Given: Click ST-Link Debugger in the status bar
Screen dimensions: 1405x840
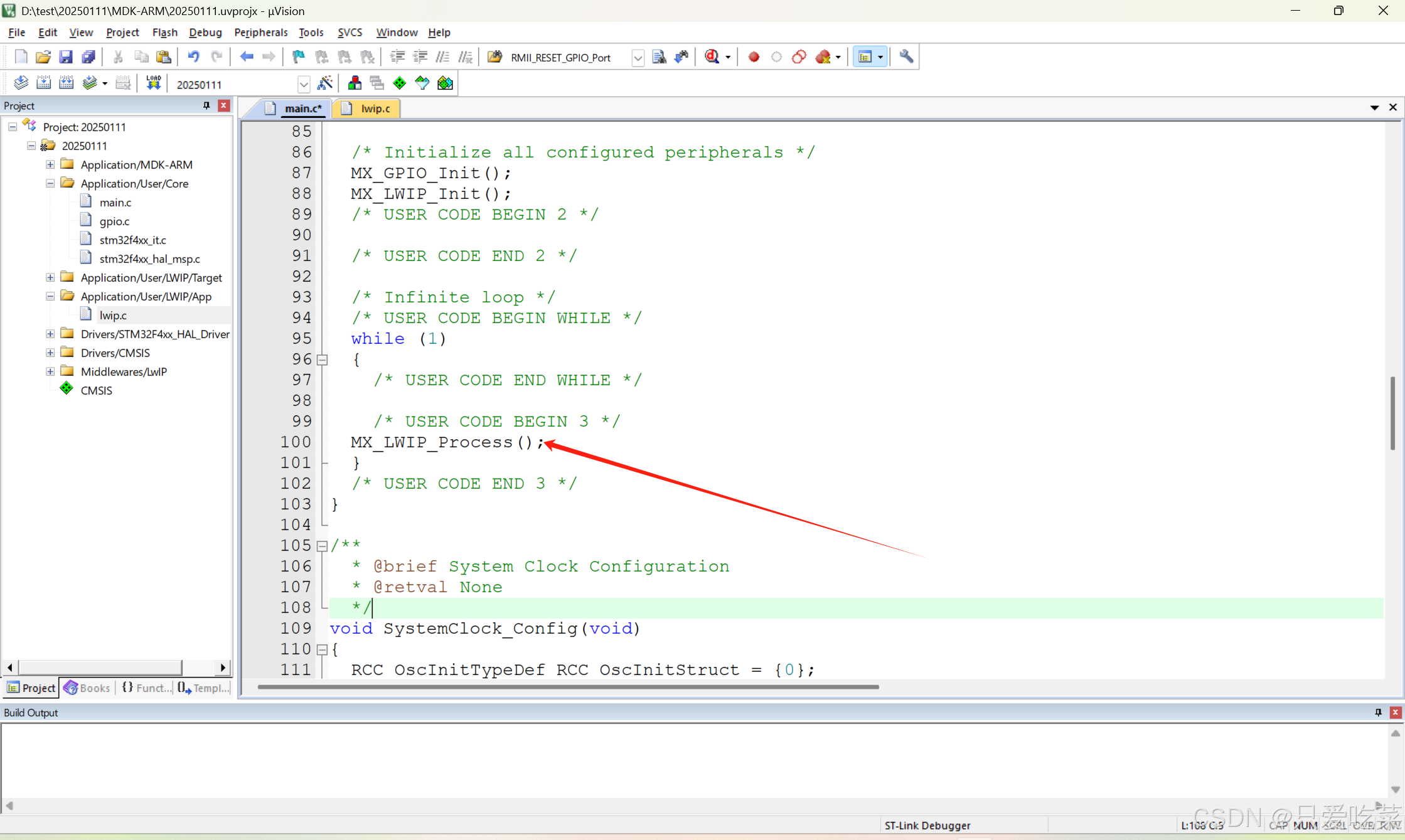Looking at the screenshot, I should point(927,825).
